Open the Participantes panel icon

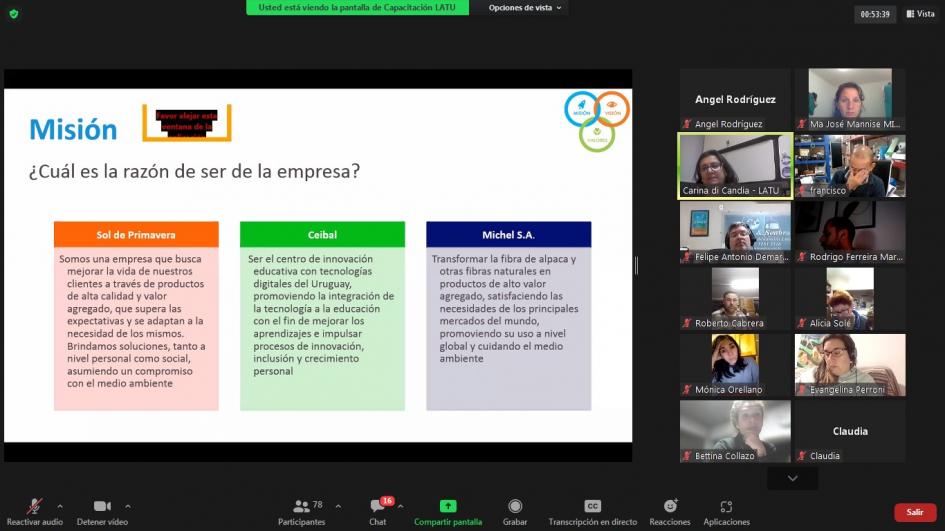coord(301,506)
